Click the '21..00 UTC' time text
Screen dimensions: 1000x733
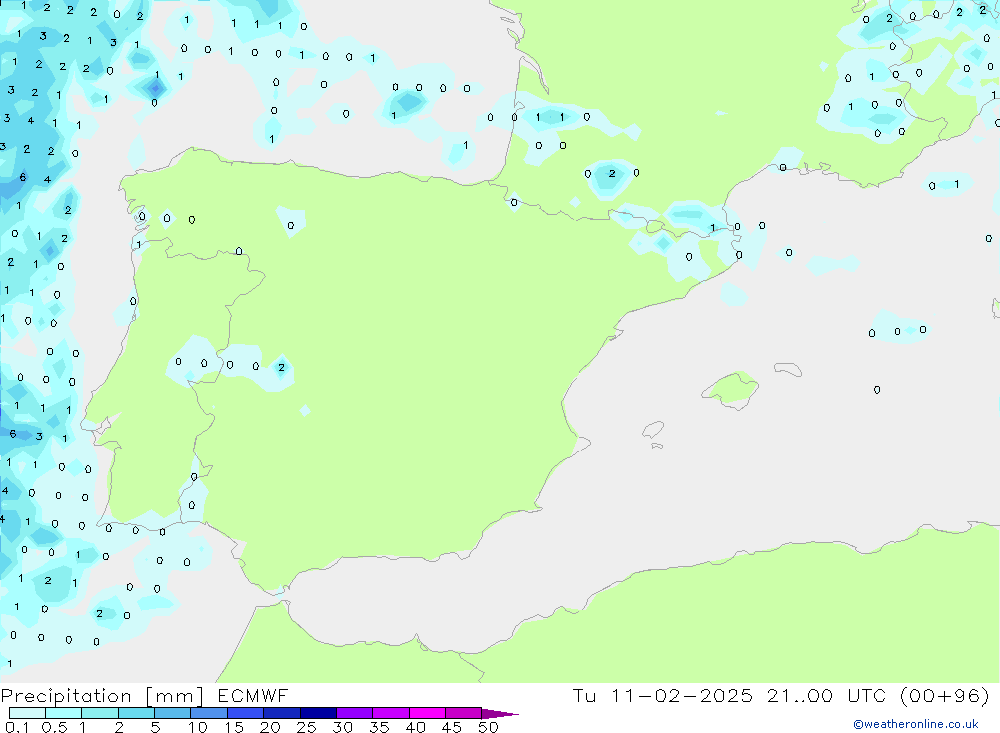(x=828, y=695)
